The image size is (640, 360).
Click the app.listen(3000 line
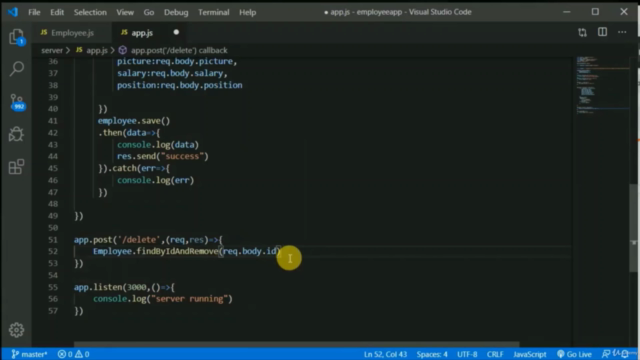click(124, 287)
